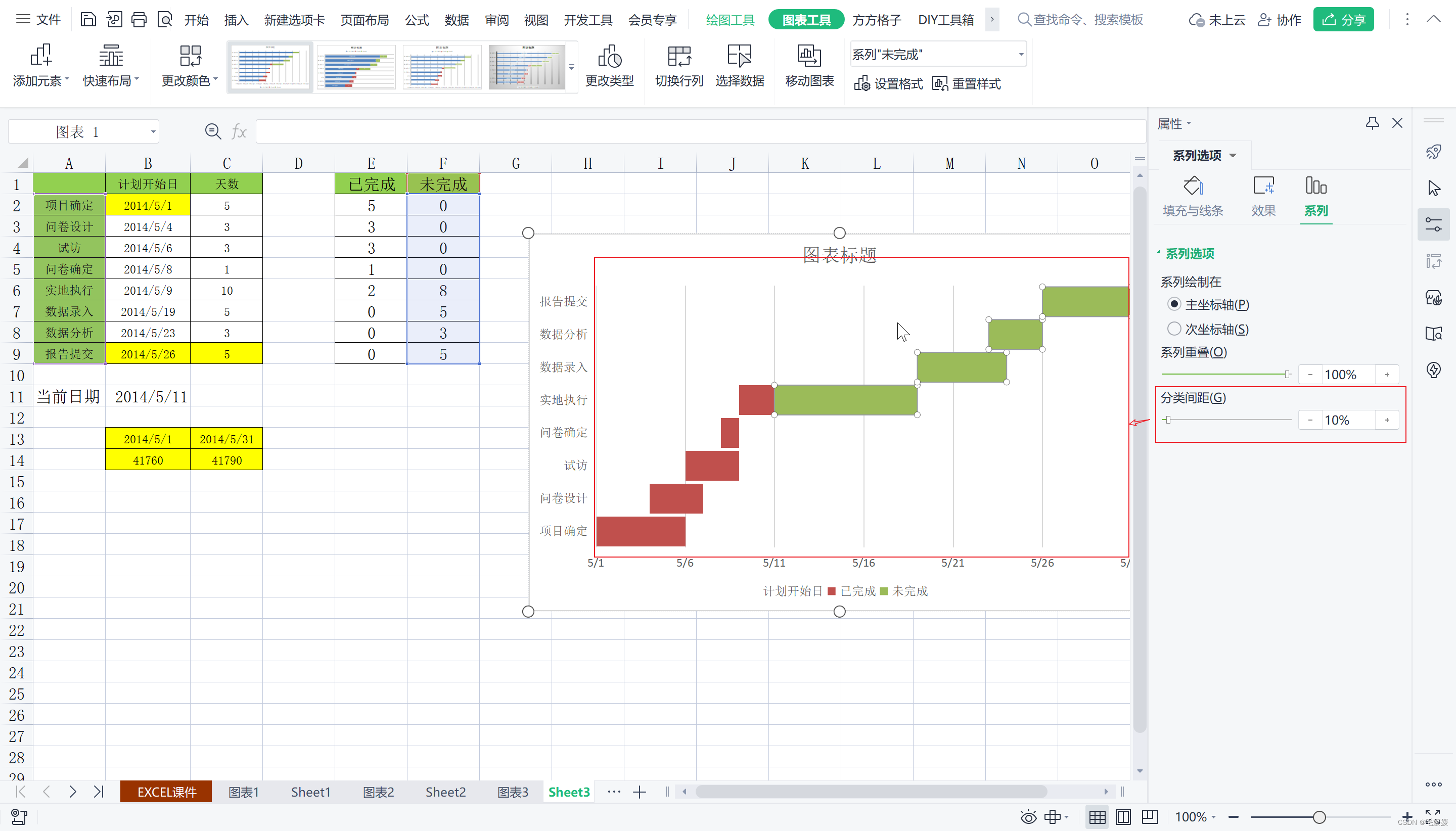Click the green Share (分享) button

click(x=1343, y=20)
